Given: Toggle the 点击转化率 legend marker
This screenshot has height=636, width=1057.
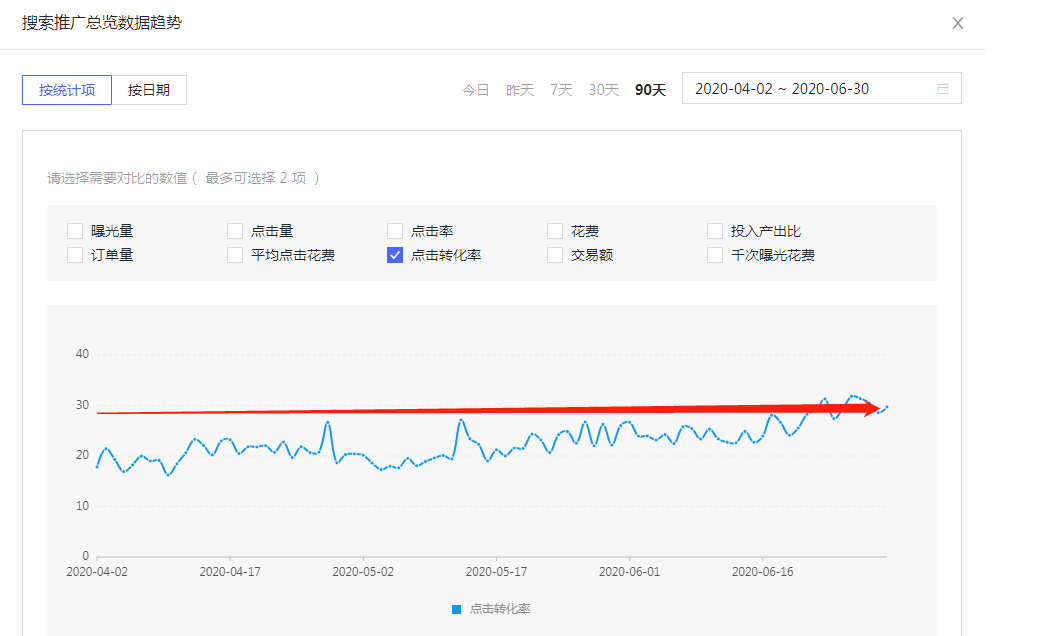Looking at the screenshot, I should point(456,609).
